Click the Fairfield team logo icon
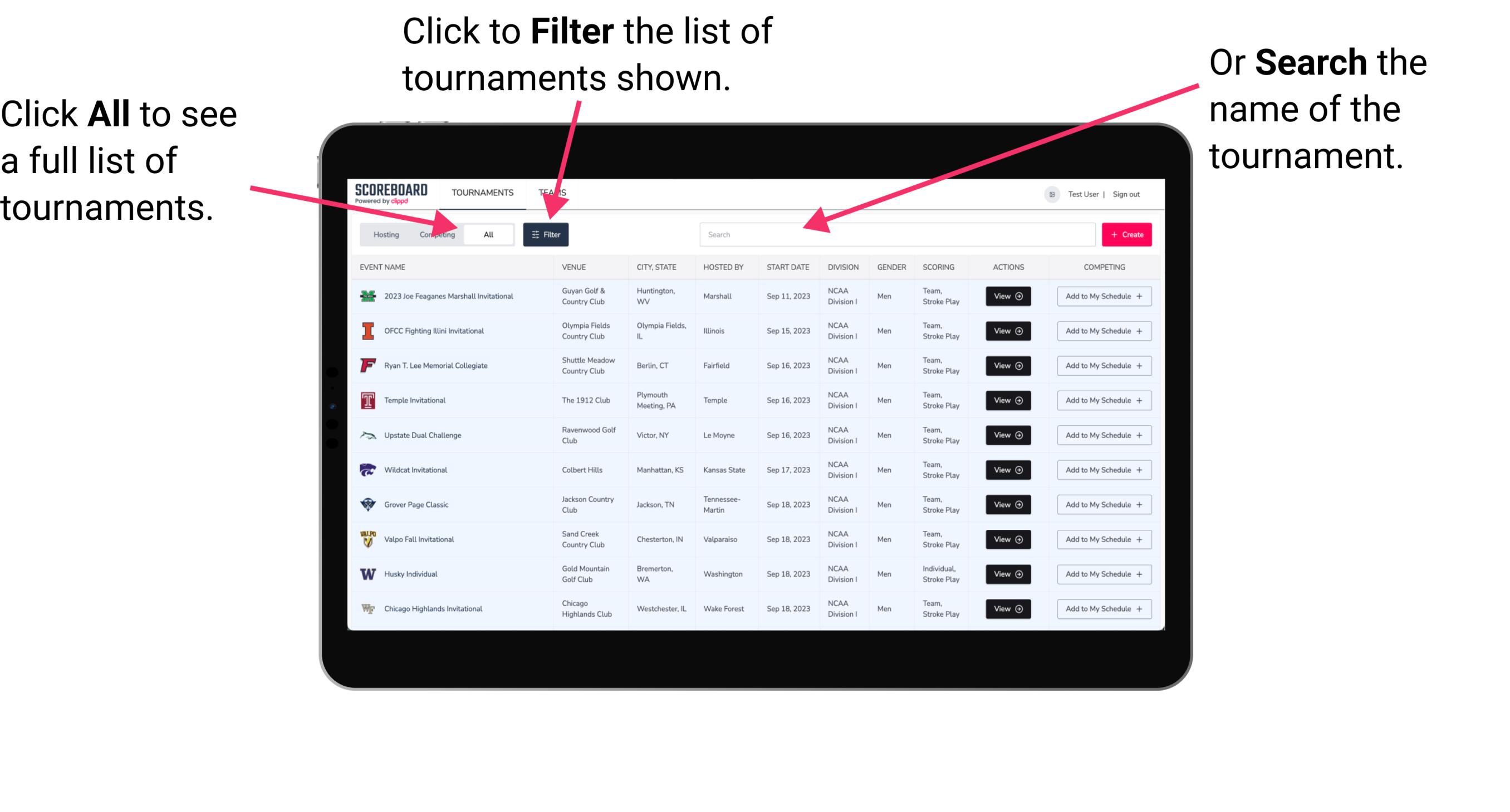This screenshot has width=1510, height=812. [x=366, y=366]
